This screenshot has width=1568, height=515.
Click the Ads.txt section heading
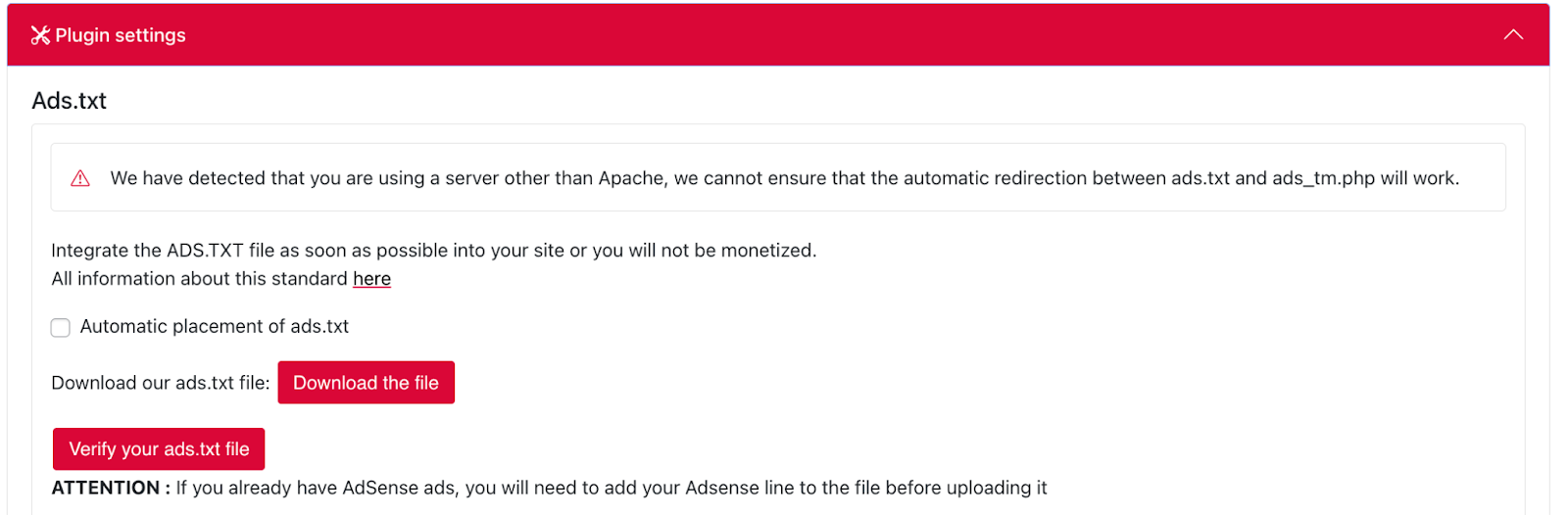(69, 101)
